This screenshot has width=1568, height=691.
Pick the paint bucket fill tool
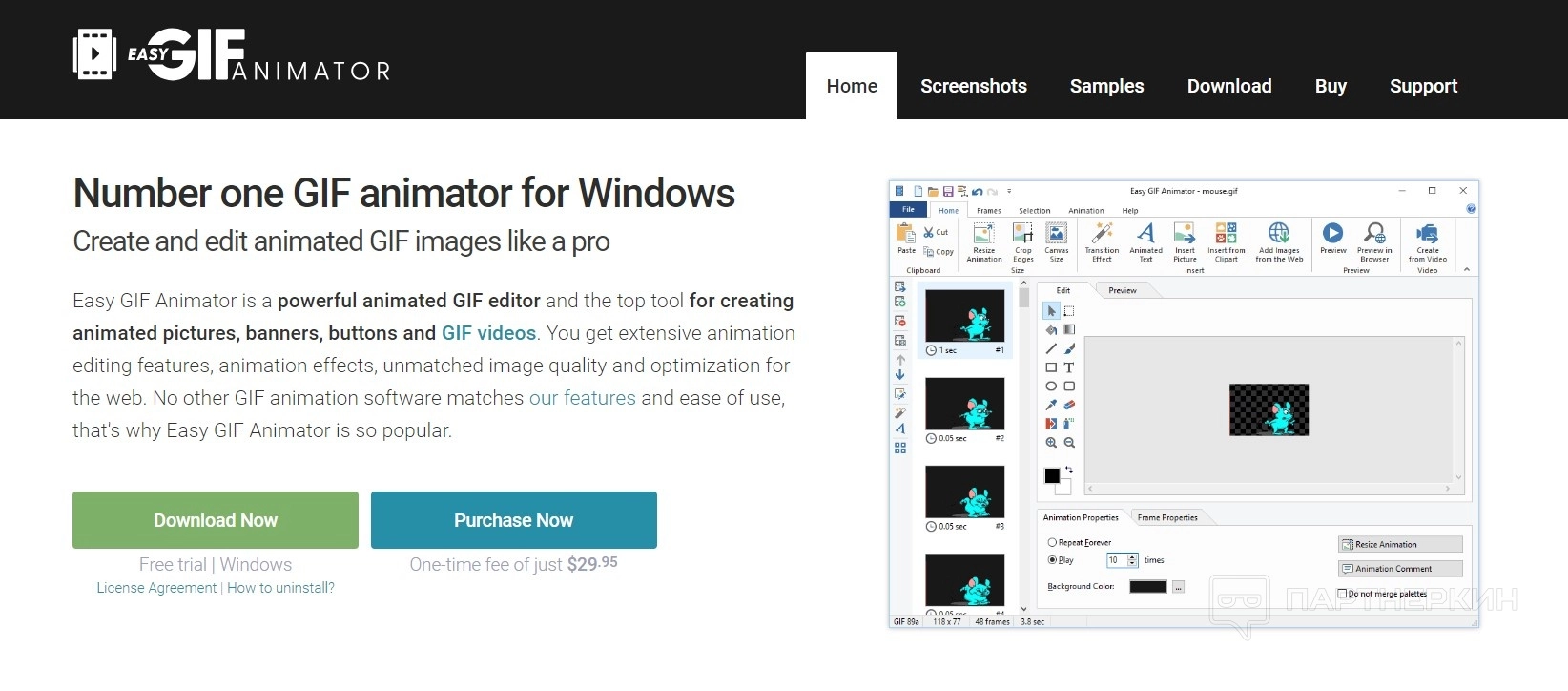(x=1051, y=329)
